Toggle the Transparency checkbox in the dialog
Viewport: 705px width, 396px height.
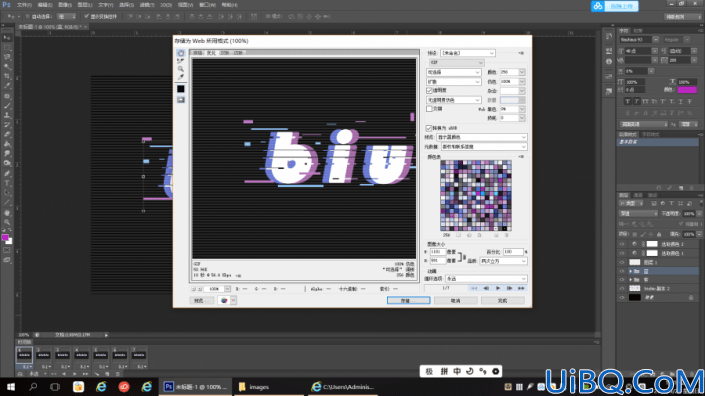pyautogui.click(x=429, y=91)
